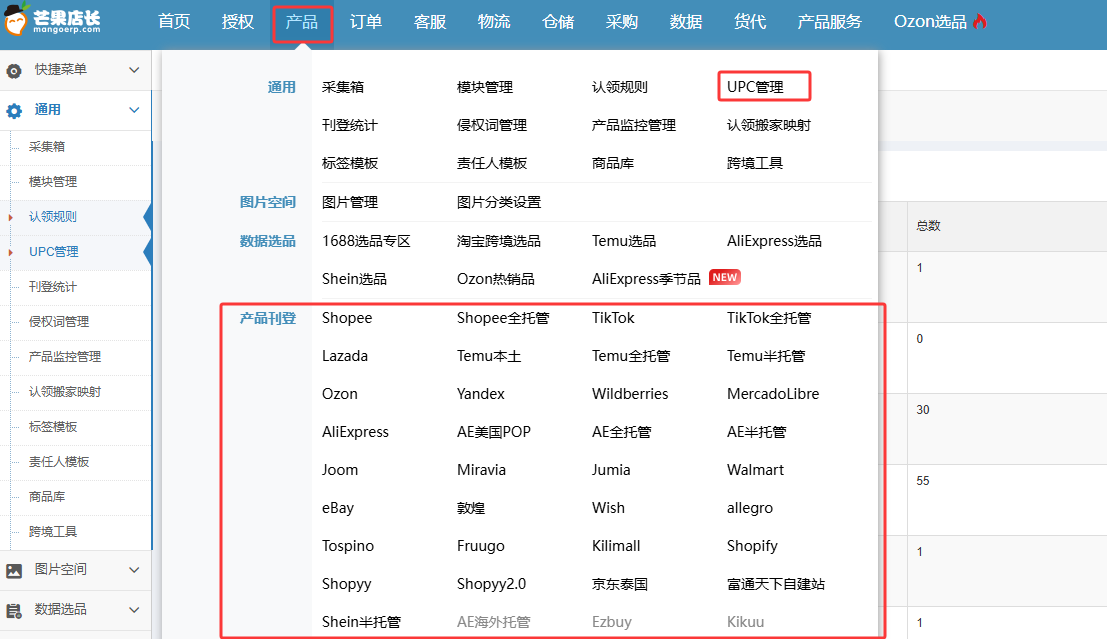
Task: Open 刊登统计 in the left sidebar
Action: point(53,287)
